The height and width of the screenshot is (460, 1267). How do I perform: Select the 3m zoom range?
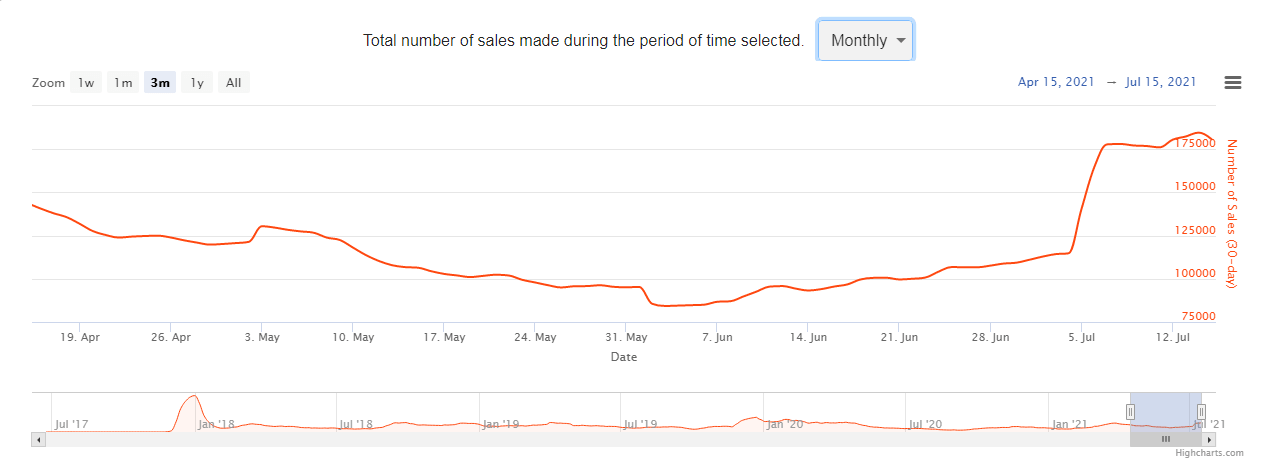tap(160, 83)
